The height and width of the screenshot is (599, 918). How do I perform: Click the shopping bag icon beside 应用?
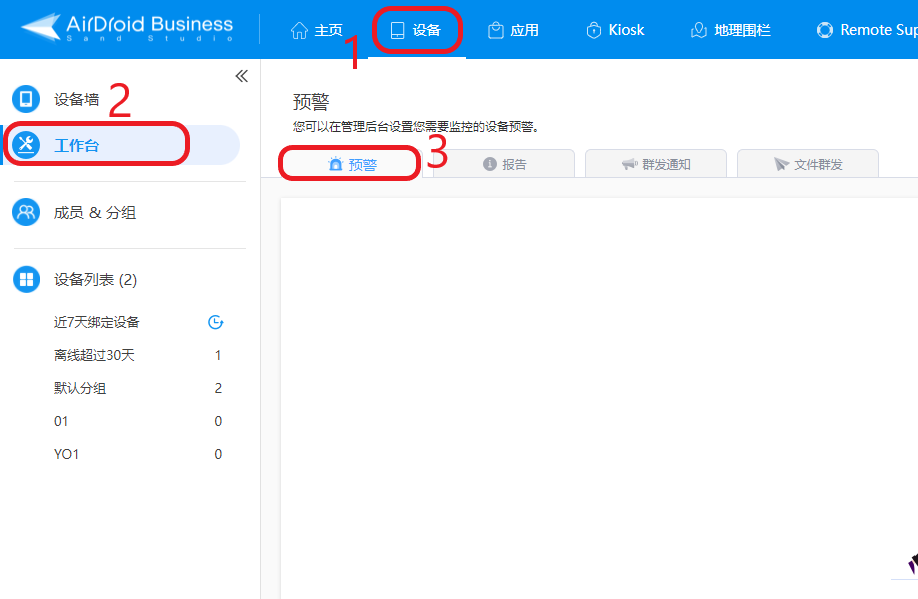(x=496, y=30)
